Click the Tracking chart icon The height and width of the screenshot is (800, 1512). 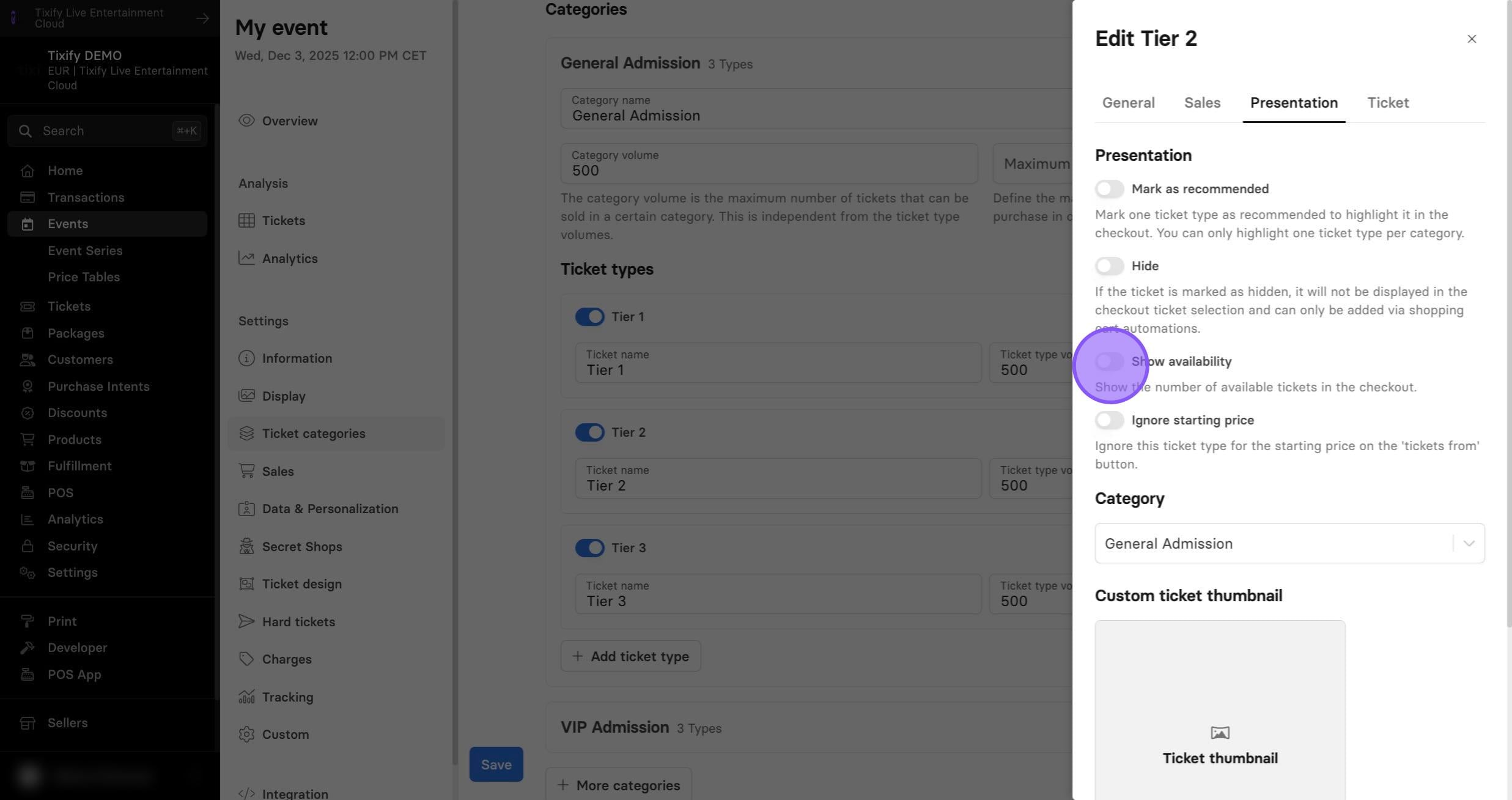click(246, 697)
